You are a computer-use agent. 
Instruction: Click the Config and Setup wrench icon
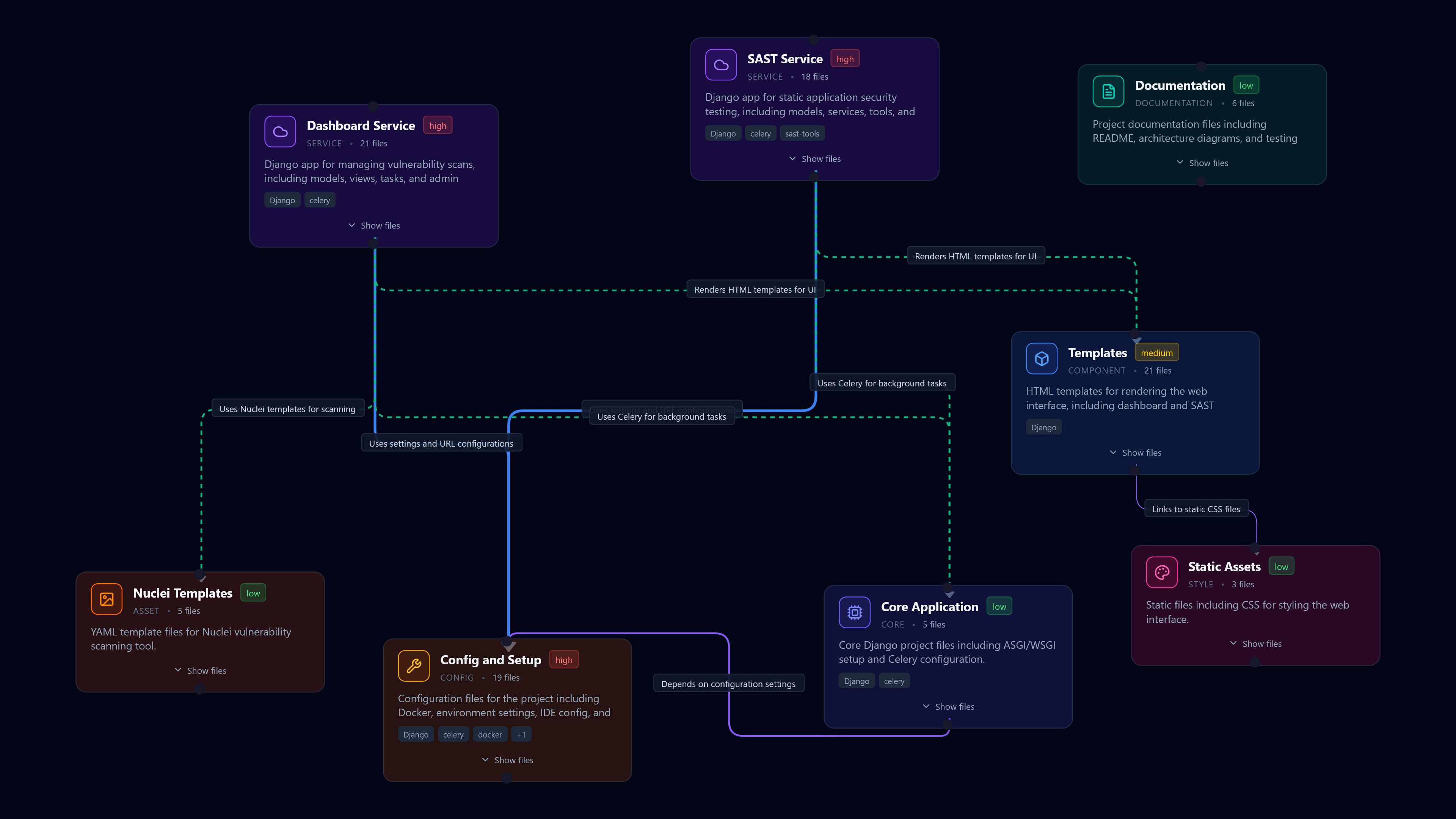[413, 666]
